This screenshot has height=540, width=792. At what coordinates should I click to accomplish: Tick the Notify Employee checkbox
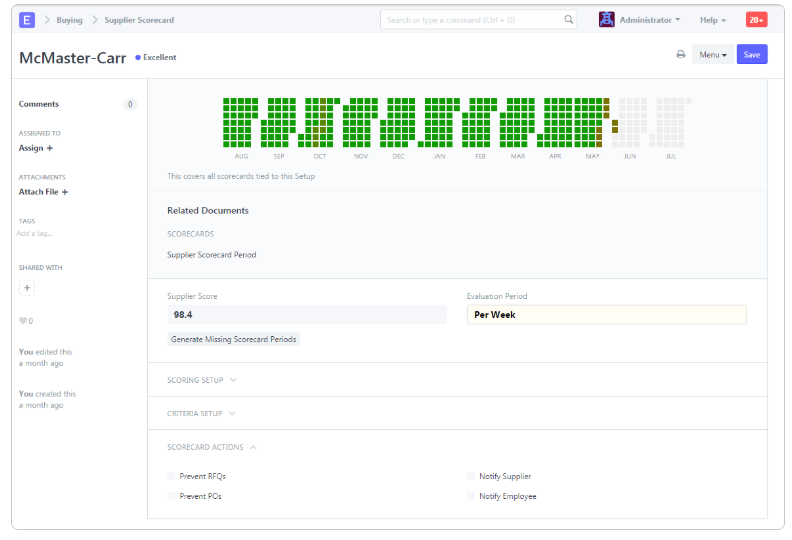pyautogui.click(x=471, y=497)
